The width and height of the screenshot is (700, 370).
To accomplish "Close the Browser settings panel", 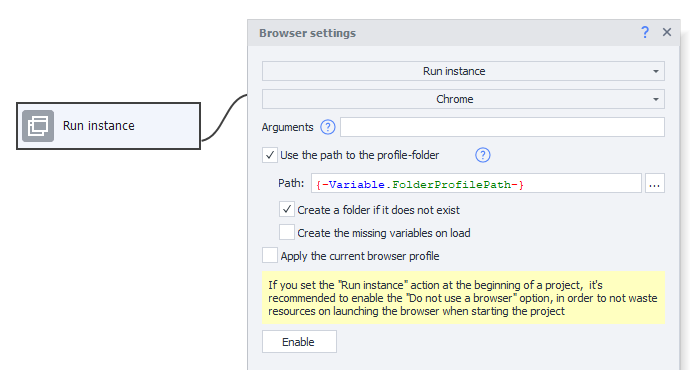I will 667,32.
